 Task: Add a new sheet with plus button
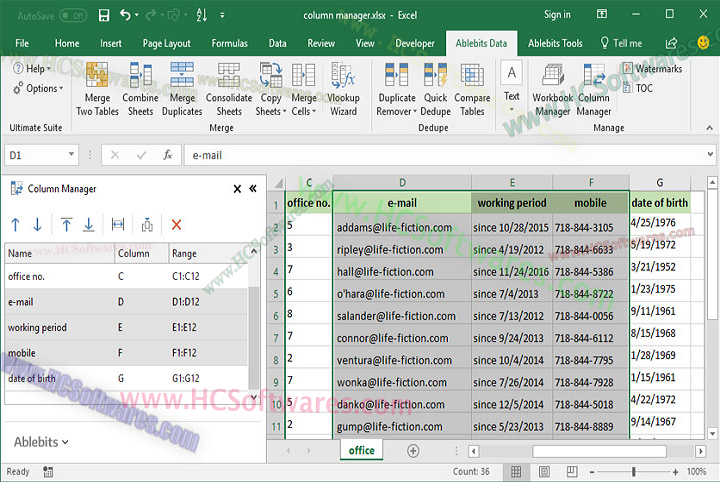click(413, 451)
